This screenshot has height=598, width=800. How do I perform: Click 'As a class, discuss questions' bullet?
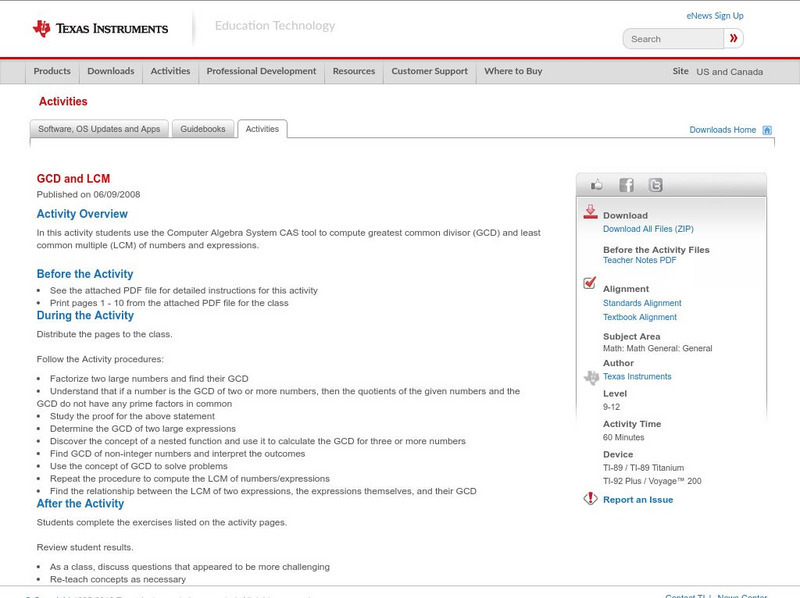pos(190,567)
